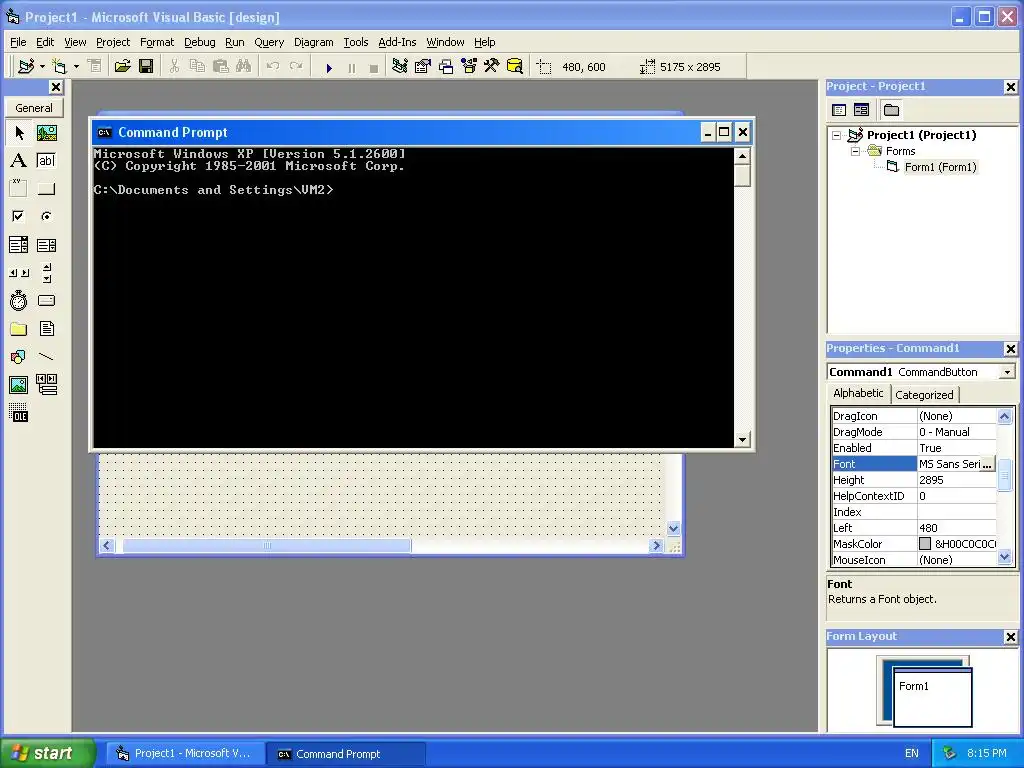Viewport: 1024px width, 768px height.
Task: Select the Timer control tool
Action: coord(18,300)
